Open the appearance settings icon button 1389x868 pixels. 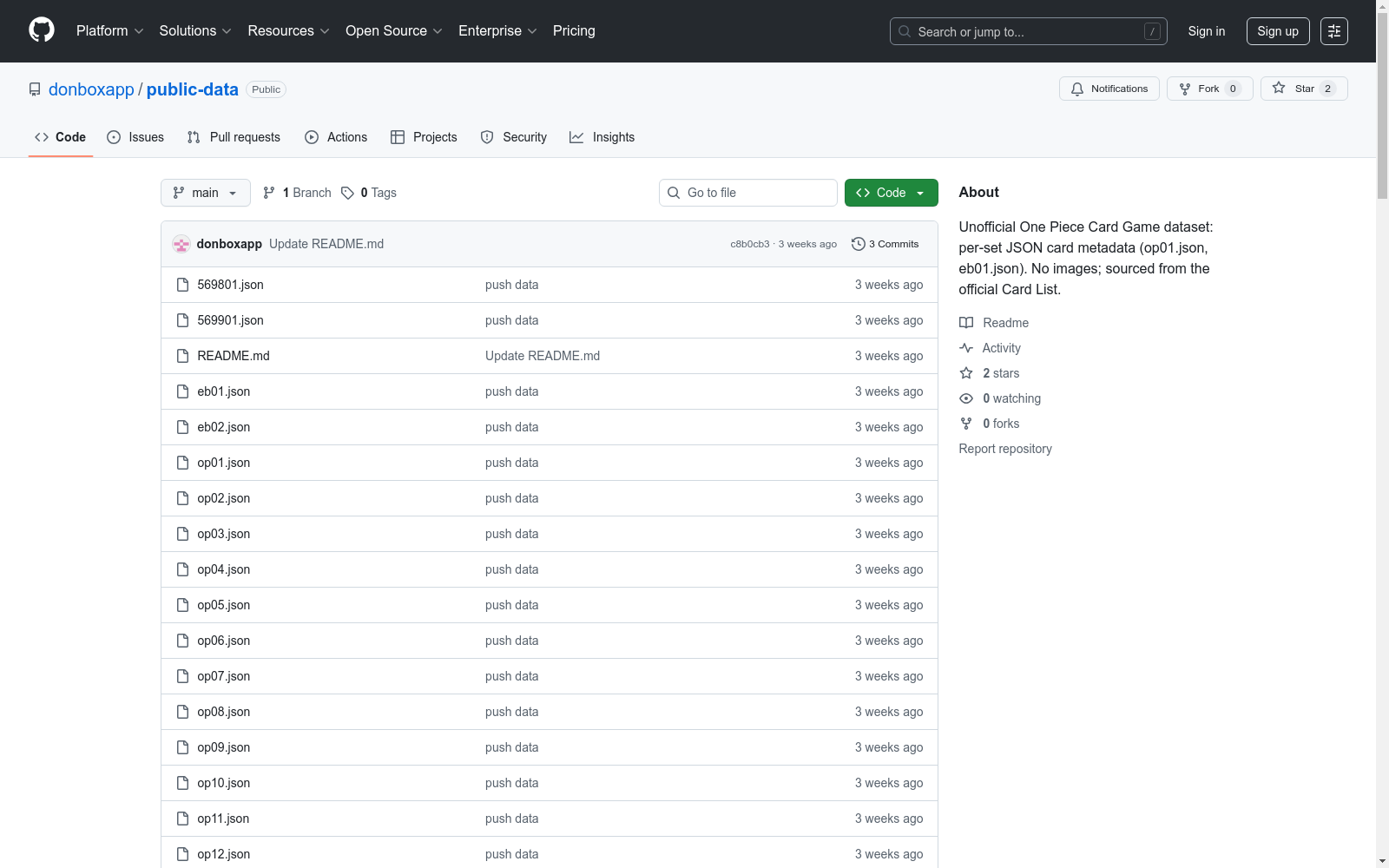pos(1334,31)
